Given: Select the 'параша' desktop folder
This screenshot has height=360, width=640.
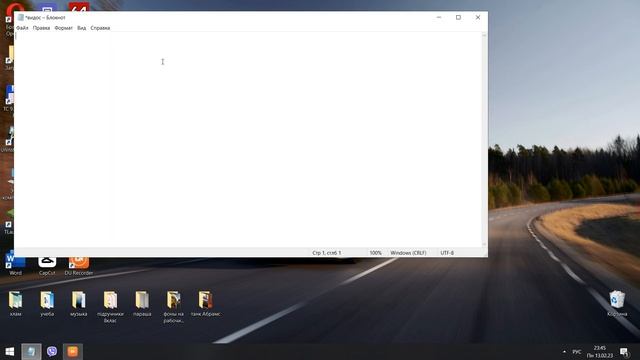Looking at the screenshot, I should click(x=142, y=304).
